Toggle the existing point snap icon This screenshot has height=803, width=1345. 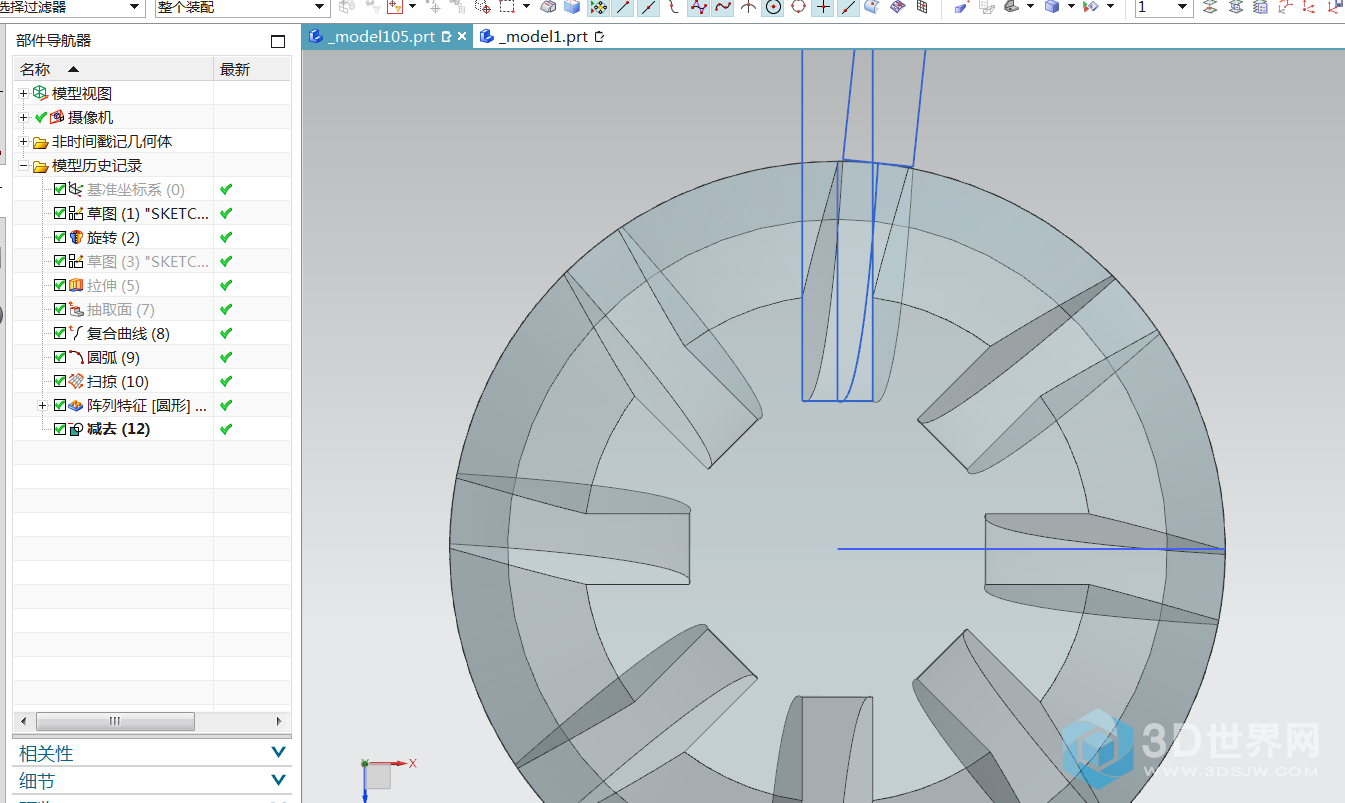(x=823, y=7)
